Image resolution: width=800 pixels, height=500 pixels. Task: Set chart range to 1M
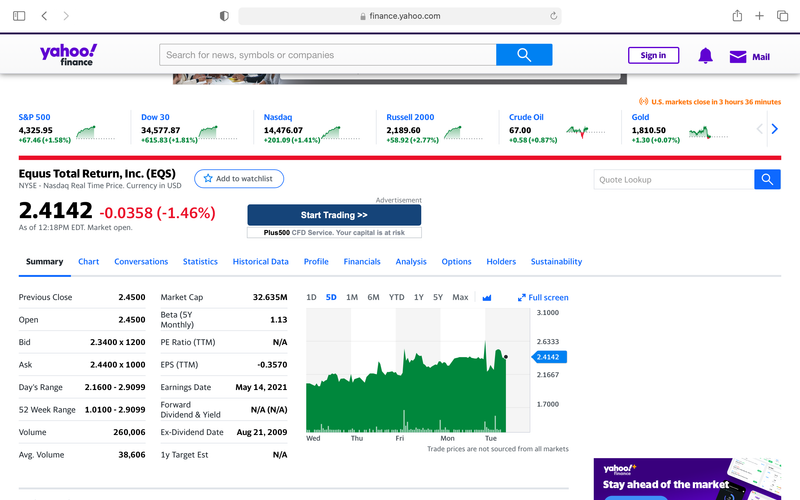tap(352, 297)
